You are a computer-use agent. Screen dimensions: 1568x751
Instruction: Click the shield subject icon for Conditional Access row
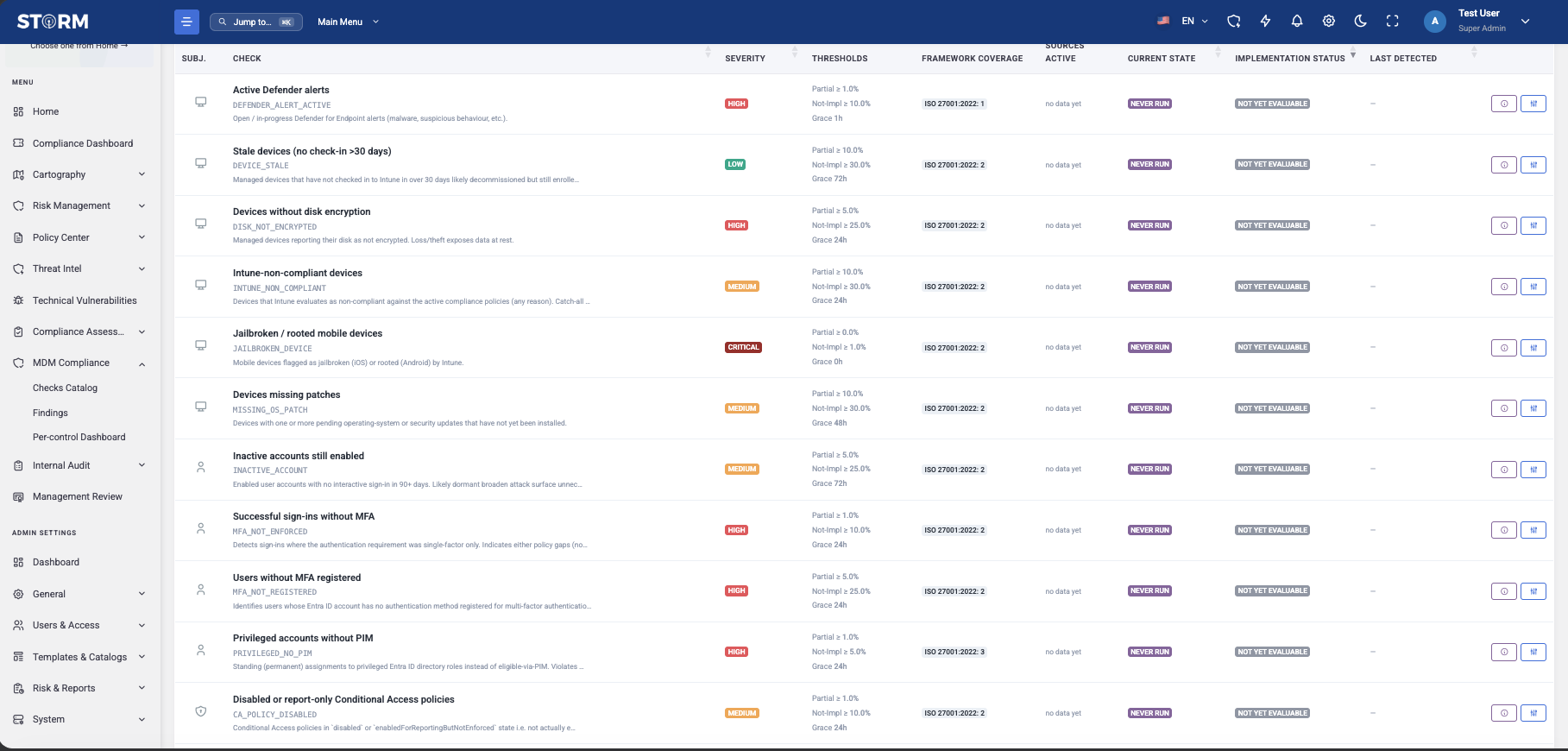coord(201,711)
